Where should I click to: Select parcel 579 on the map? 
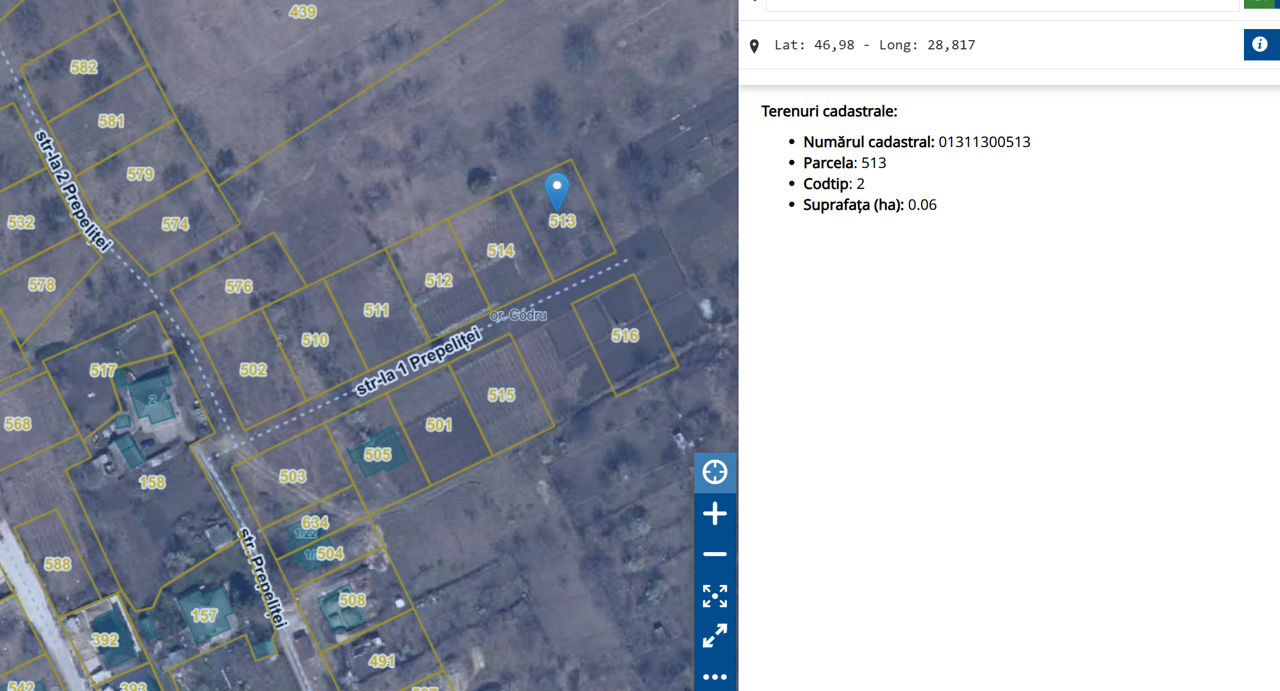point(141,174)
